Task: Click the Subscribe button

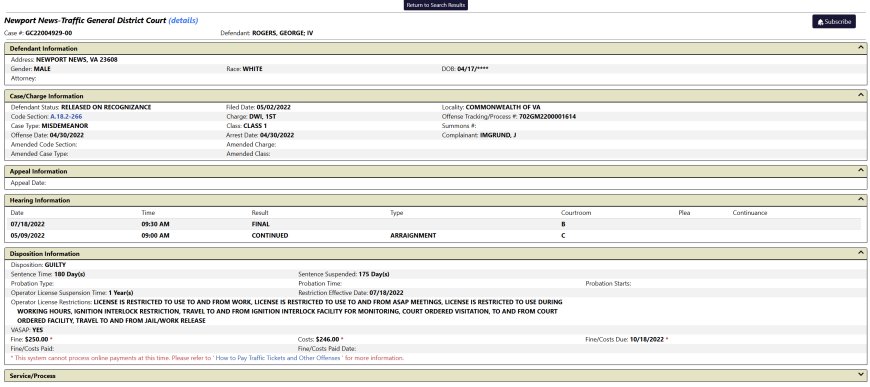Action: [x=834, y=22]
